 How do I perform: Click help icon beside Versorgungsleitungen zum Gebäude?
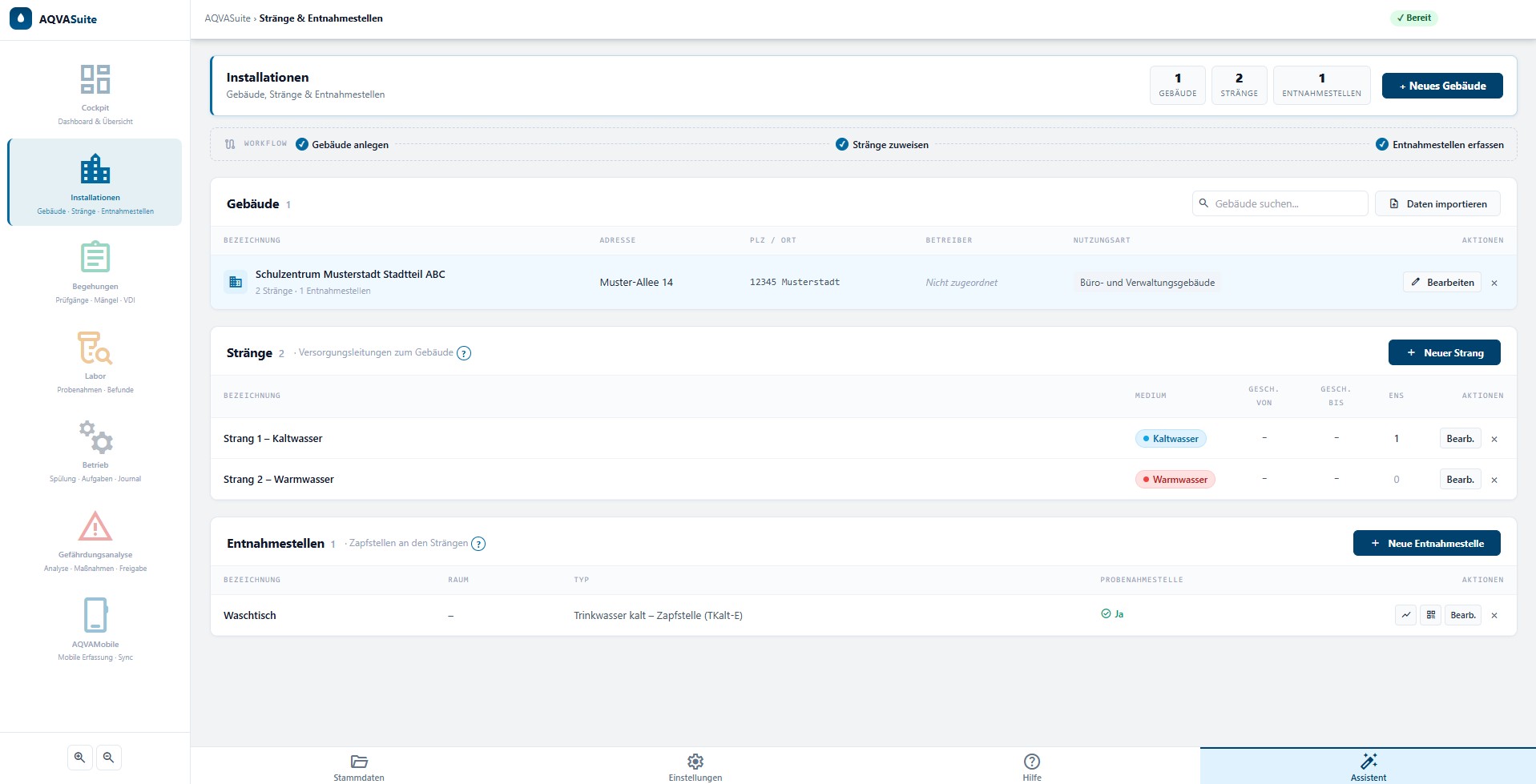pyautogui.click(x=464, y=353)
